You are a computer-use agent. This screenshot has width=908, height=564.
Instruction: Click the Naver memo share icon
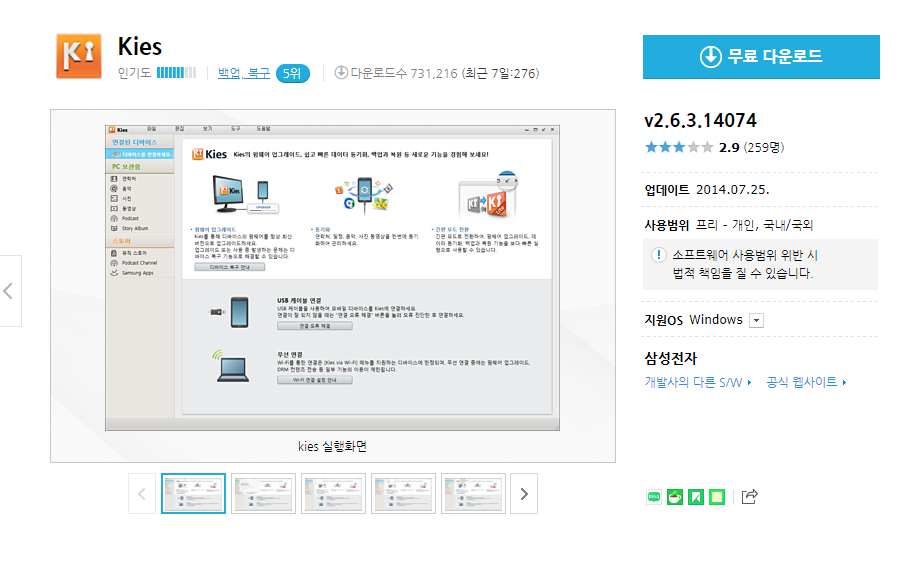click(717, 497)
